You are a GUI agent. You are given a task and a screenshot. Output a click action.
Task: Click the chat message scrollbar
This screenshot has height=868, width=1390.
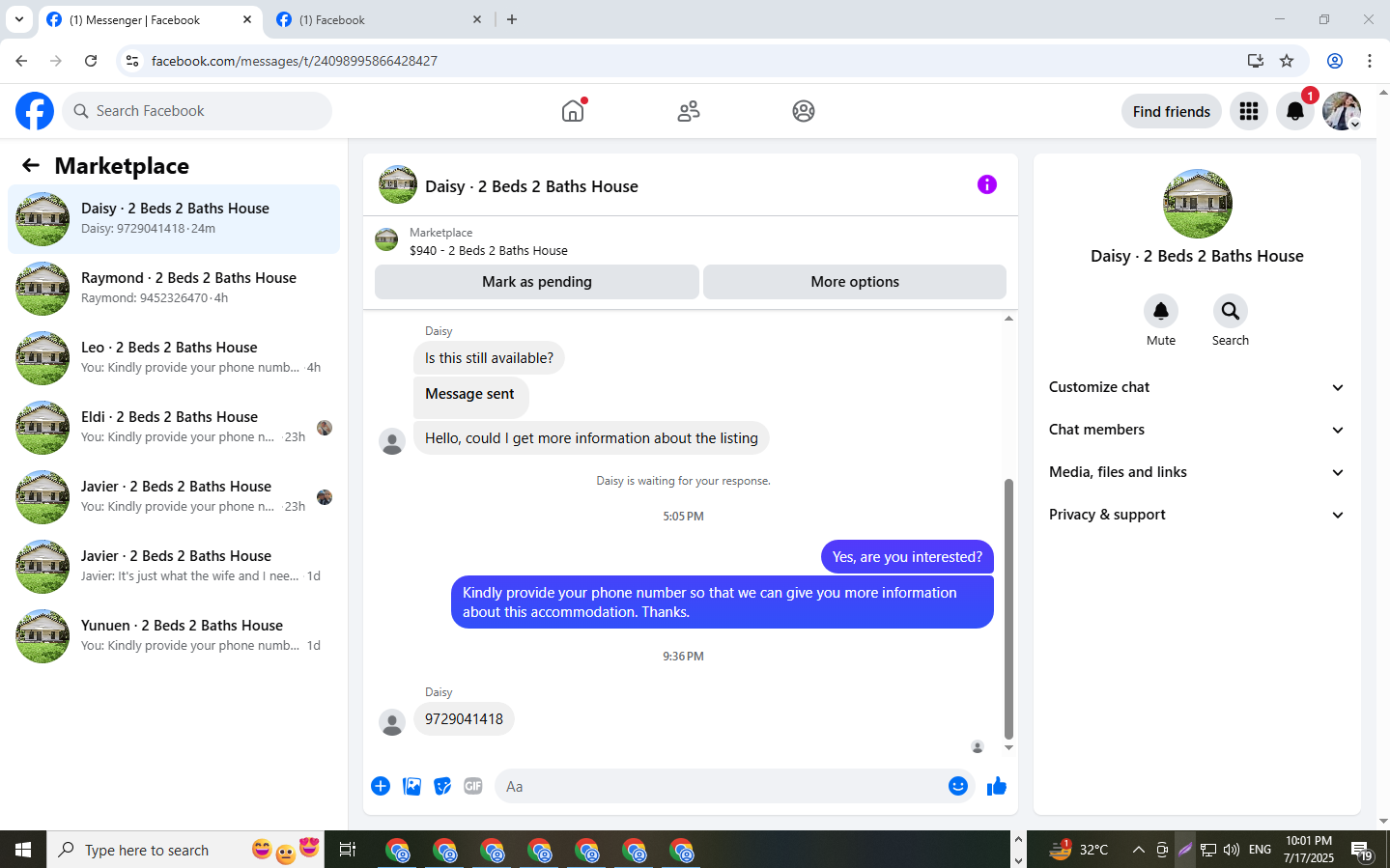tap(1008, 608)
